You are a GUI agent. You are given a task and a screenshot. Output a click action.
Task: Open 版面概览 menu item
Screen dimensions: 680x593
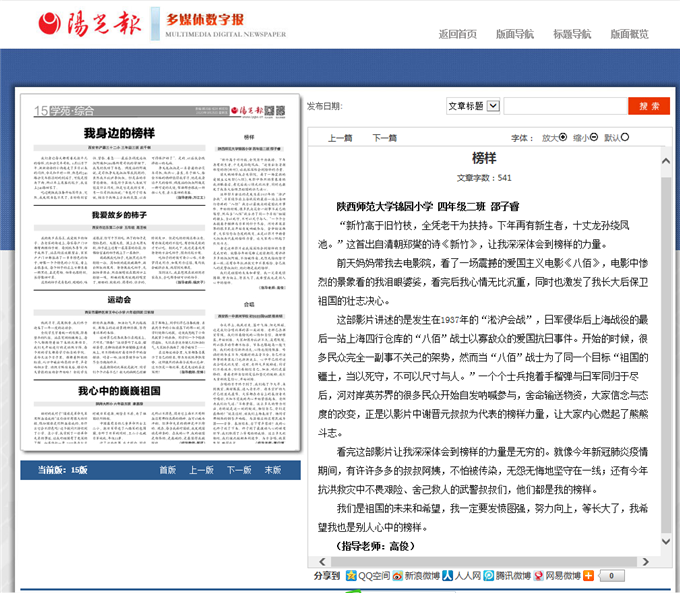[x=629, y=34]
